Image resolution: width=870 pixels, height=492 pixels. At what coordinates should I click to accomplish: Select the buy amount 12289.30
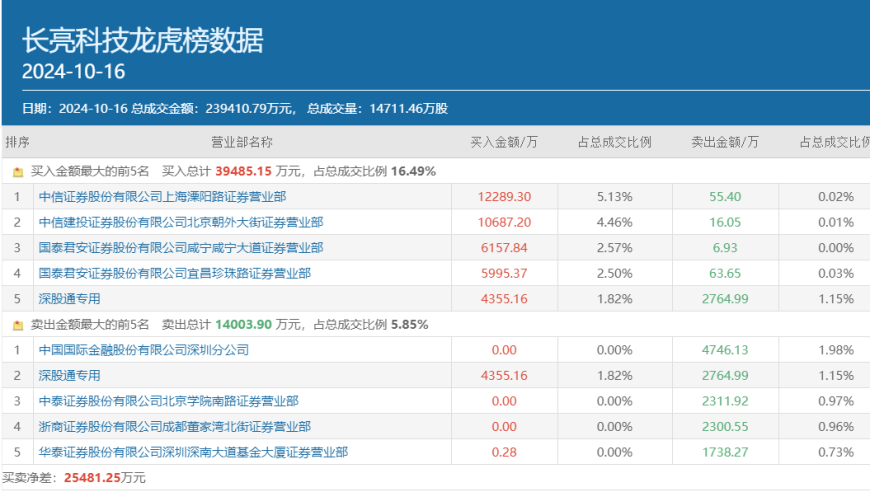click(x=504, y=197)
